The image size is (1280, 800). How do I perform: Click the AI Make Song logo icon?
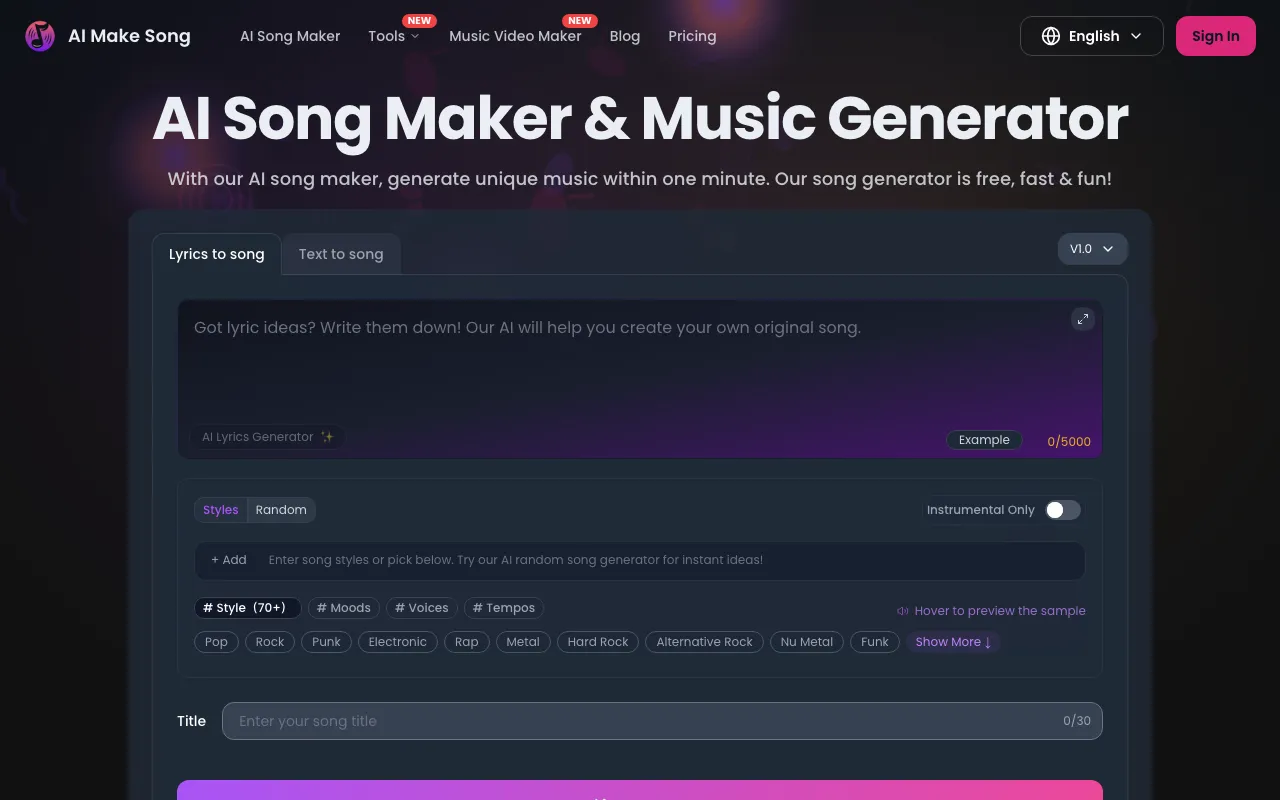point(40,36)
